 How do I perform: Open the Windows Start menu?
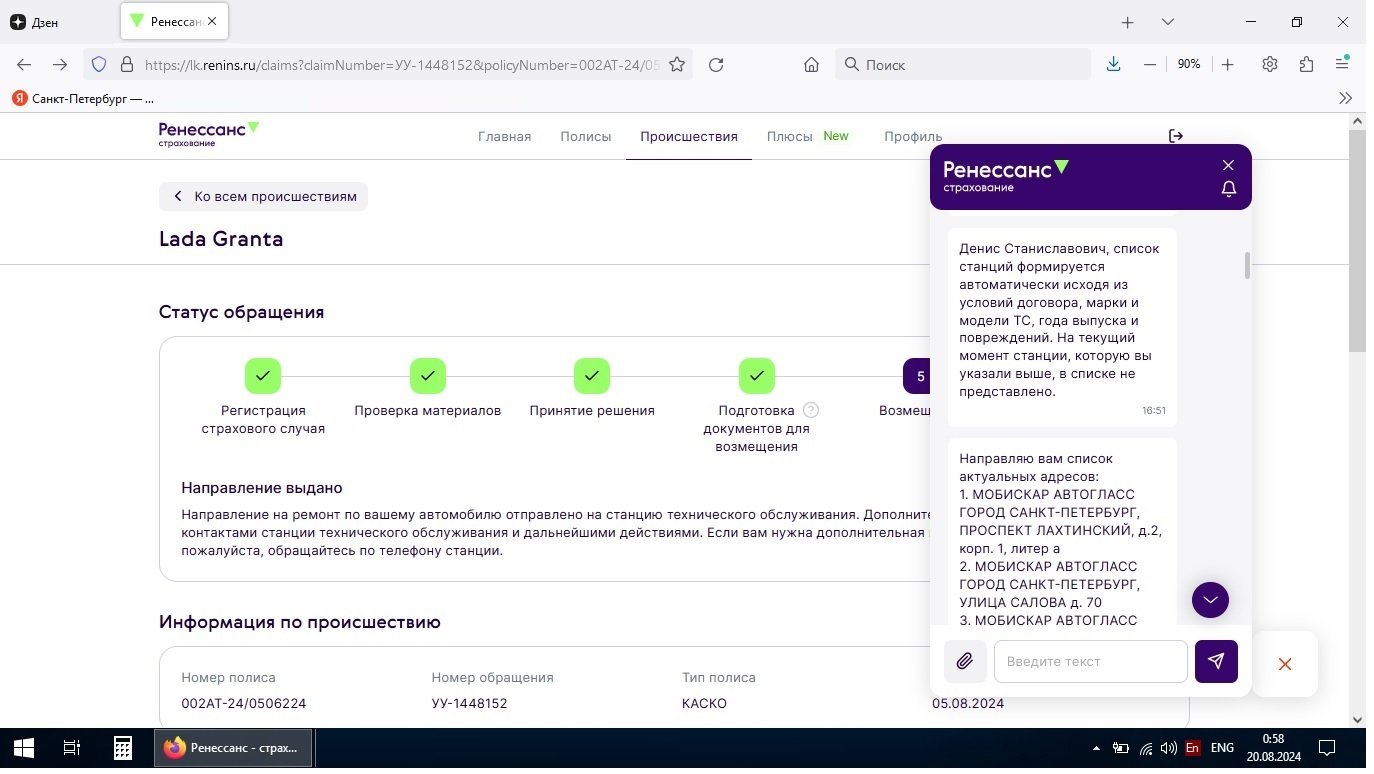click(23, 747)
